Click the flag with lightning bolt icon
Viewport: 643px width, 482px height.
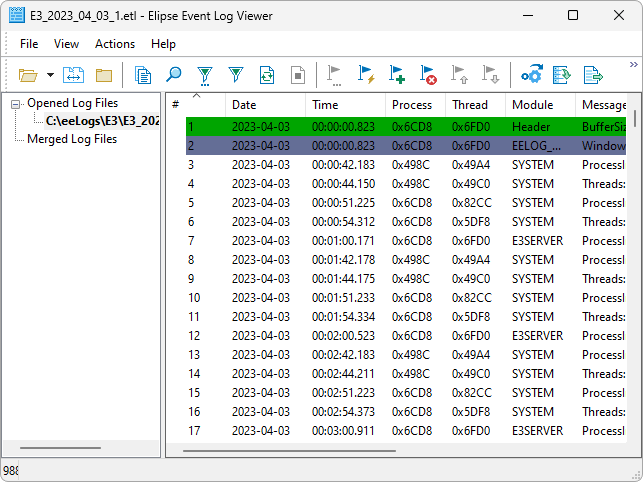pyautogui.click(x=366, y=75)
